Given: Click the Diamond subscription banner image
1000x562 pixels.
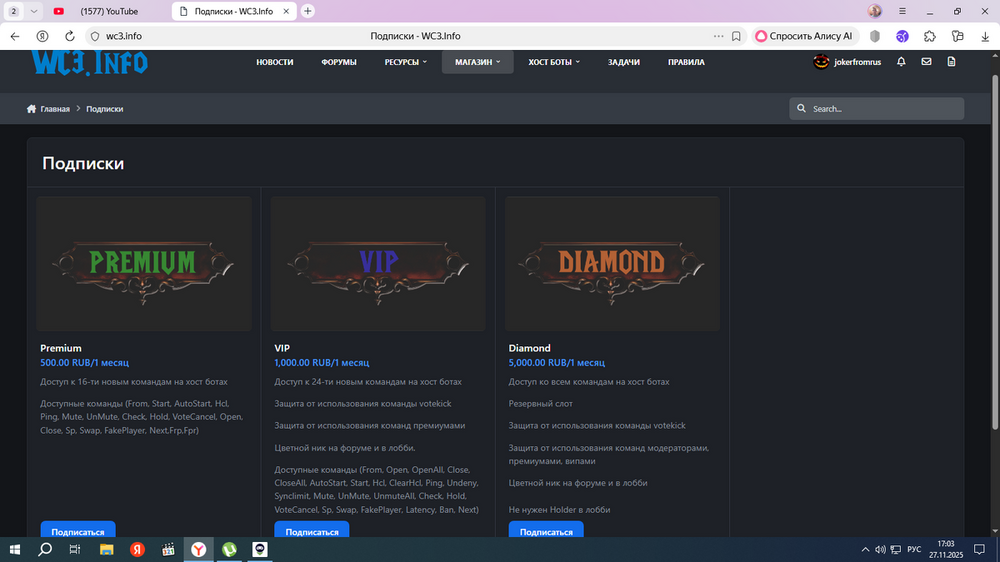Looking at the screenshot, I should click(x=612, y=263).
